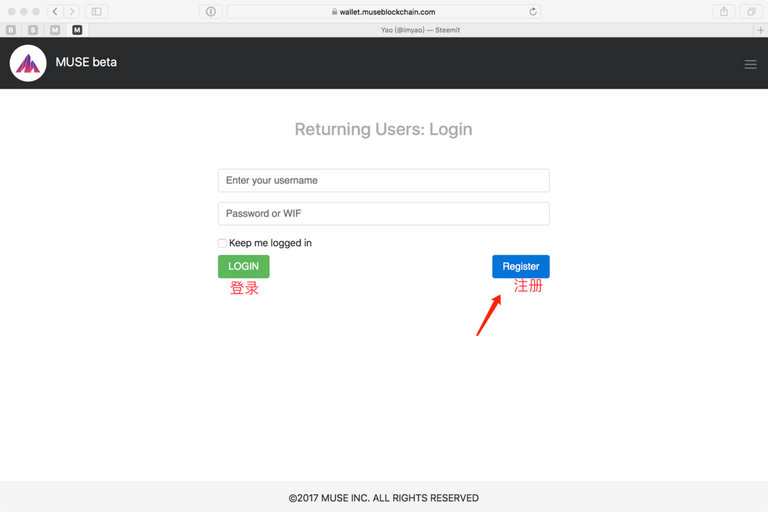Click the MUSE logo icon
768x512 pixels.
28,63
